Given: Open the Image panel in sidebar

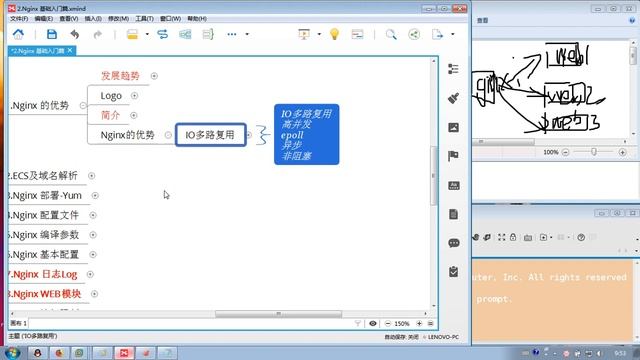Looking at the screenshot, I should 453,127.
